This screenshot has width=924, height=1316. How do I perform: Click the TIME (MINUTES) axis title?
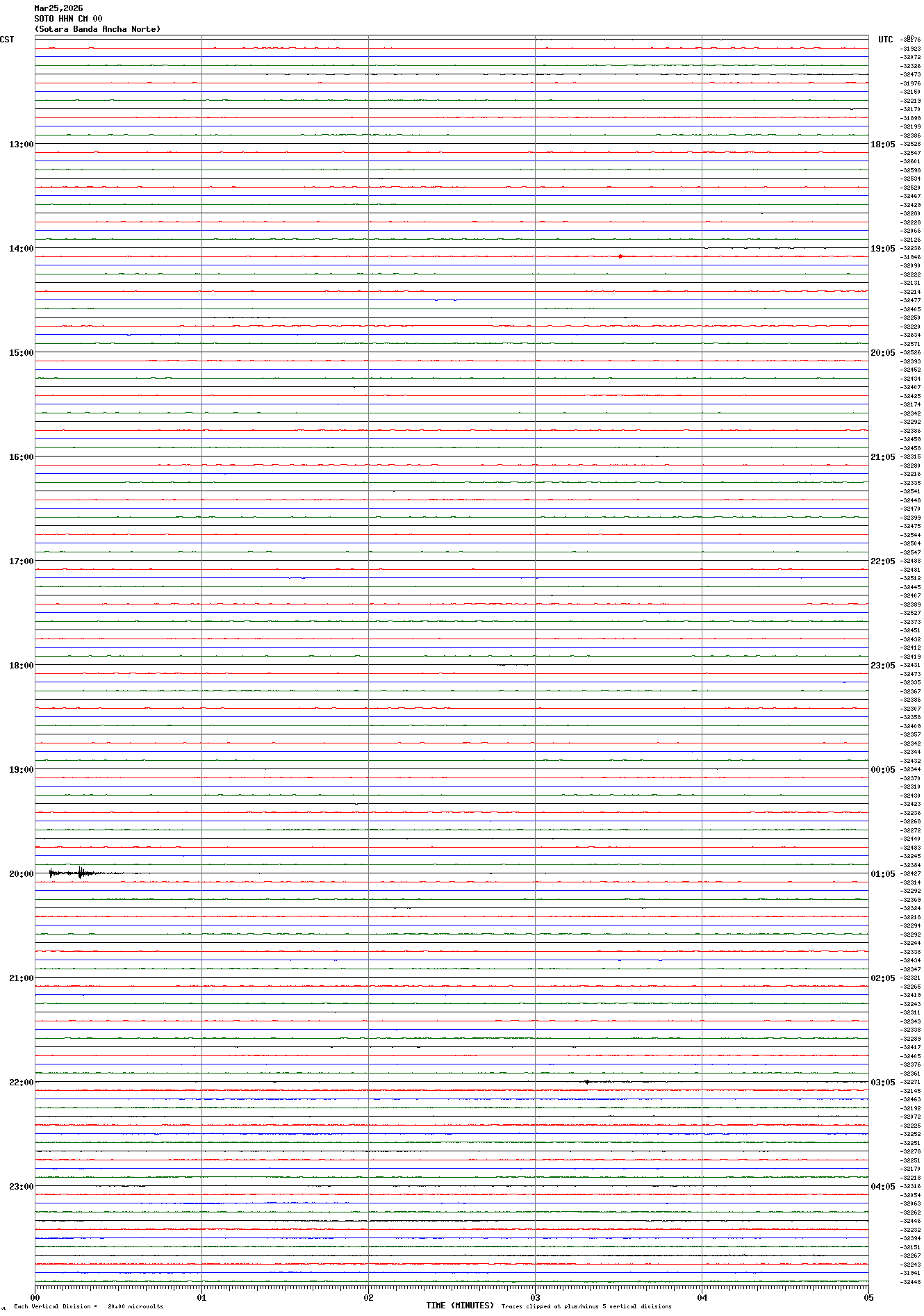click(x=460, y=1306)
